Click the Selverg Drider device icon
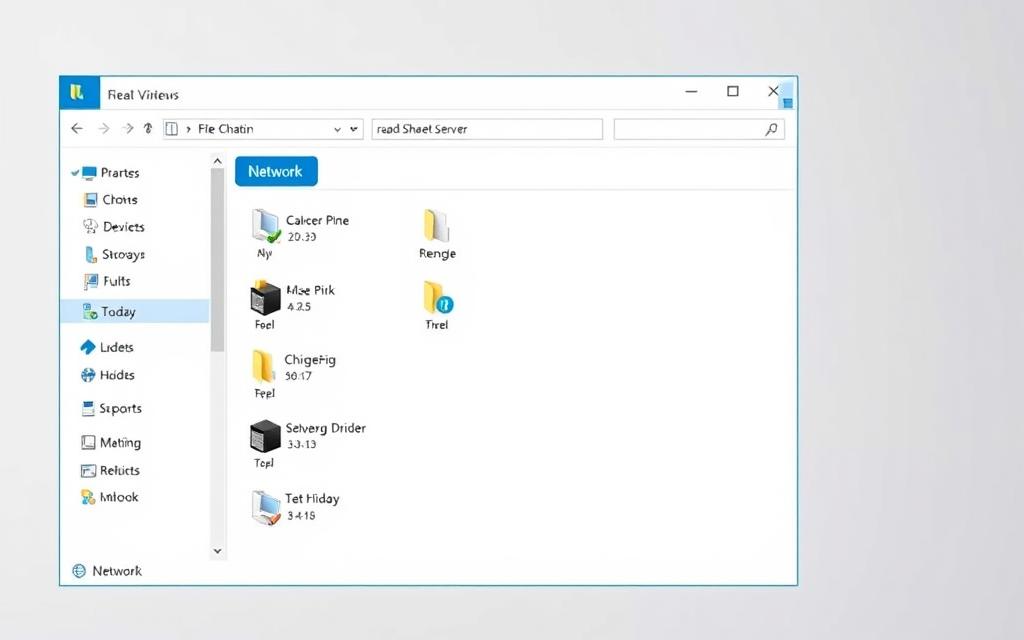 pos(263,438)
